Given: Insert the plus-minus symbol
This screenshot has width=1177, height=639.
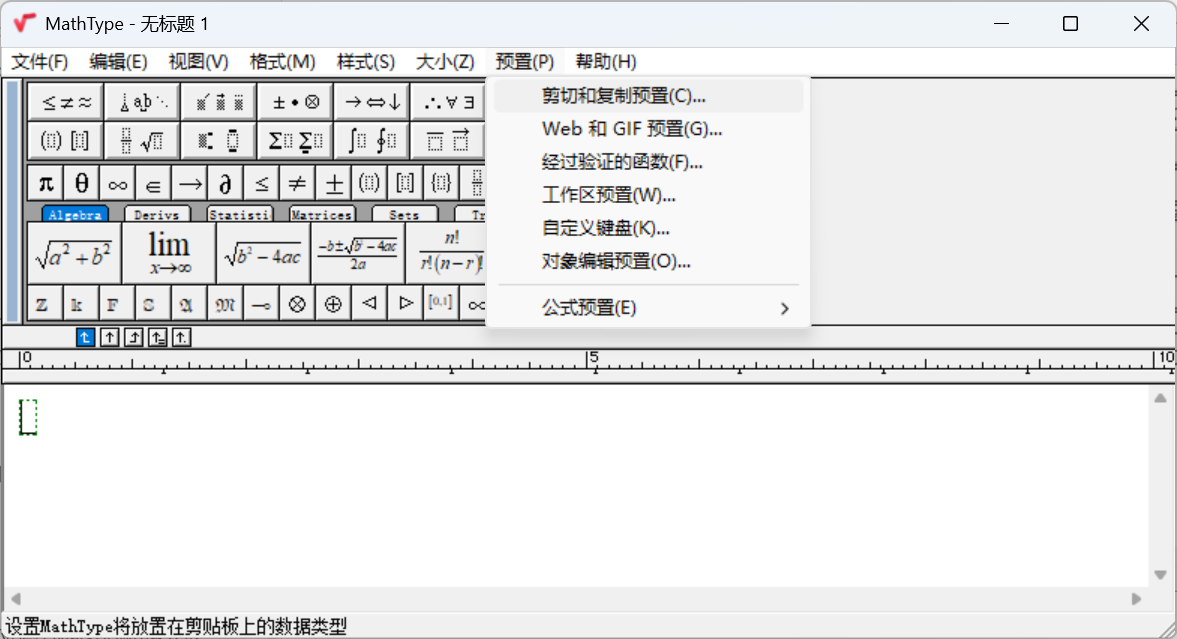Looking at the screenshot, I should (334, 183).
